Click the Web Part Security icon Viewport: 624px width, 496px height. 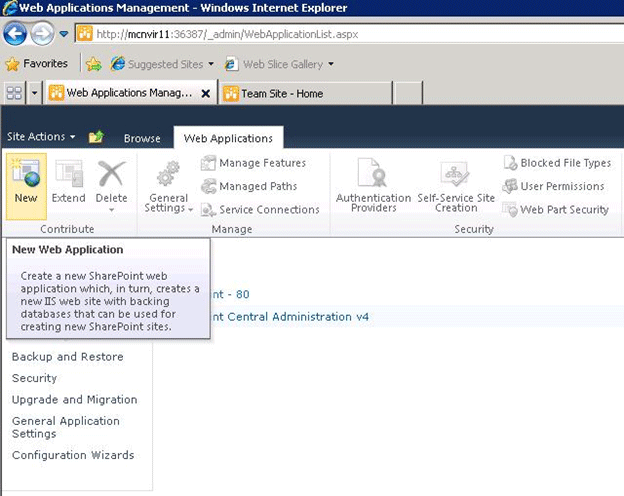(x=510, y=209)
